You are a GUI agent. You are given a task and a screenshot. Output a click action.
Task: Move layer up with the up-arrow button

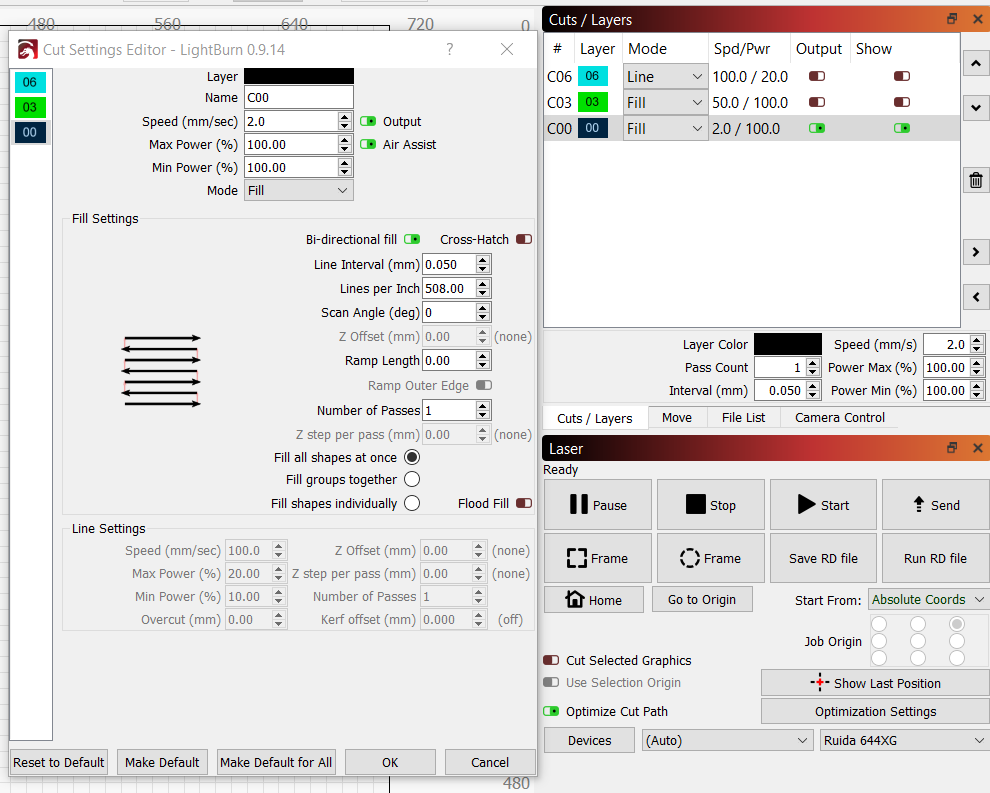coord(975,63)
